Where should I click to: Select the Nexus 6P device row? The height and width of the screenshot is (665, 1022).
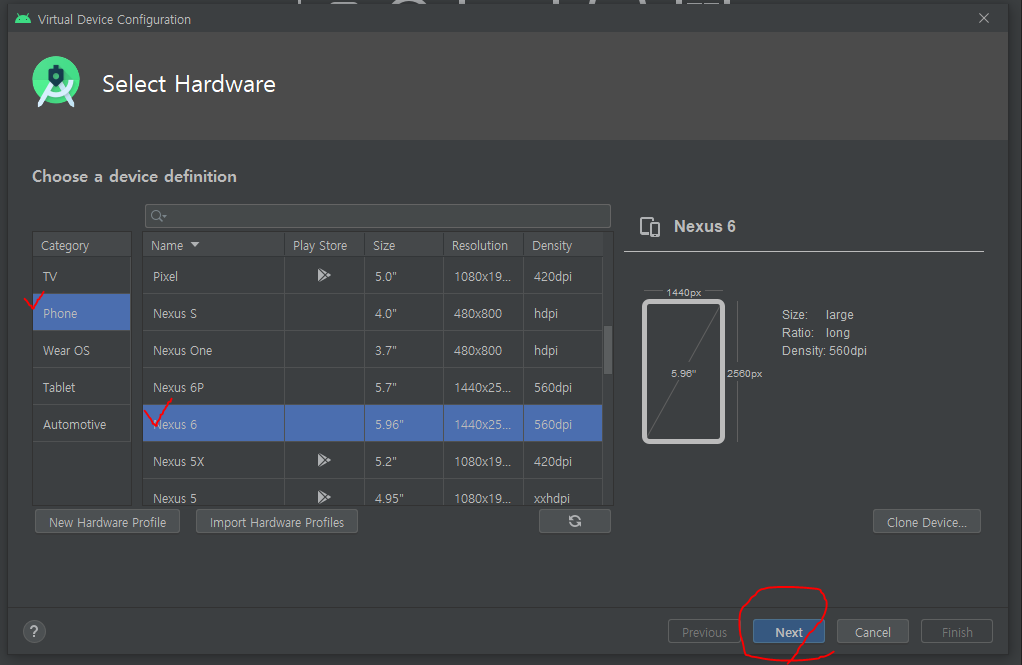pyautogui.click(x=373, y=387)
